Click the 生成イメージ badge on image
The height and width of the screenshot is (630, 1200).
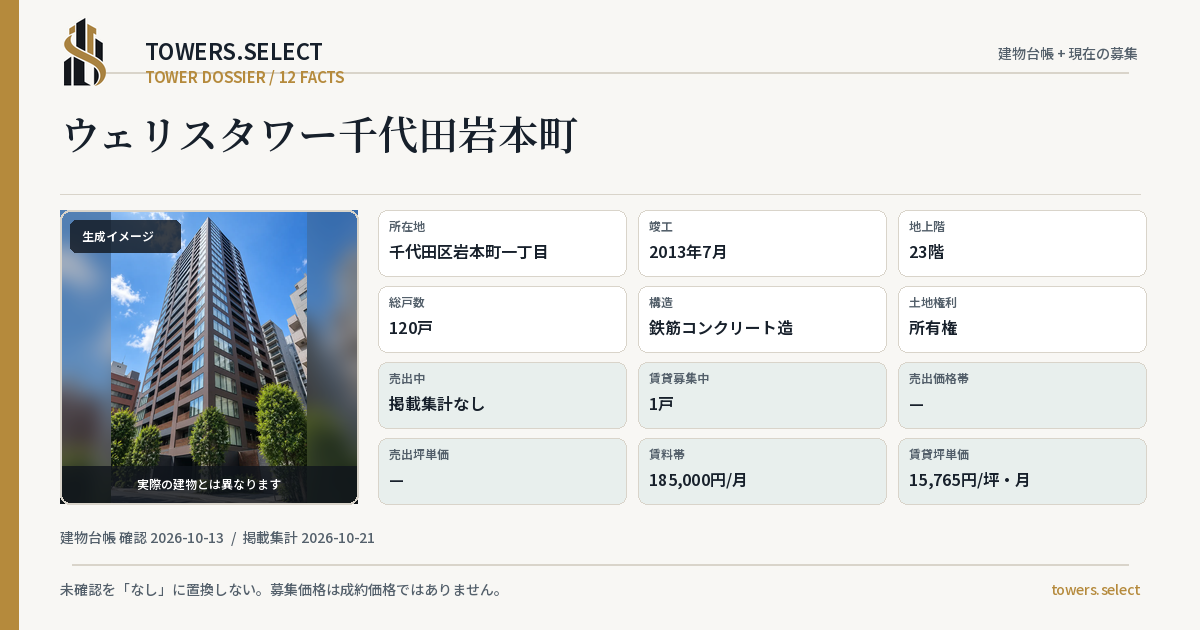coord(125,237)
